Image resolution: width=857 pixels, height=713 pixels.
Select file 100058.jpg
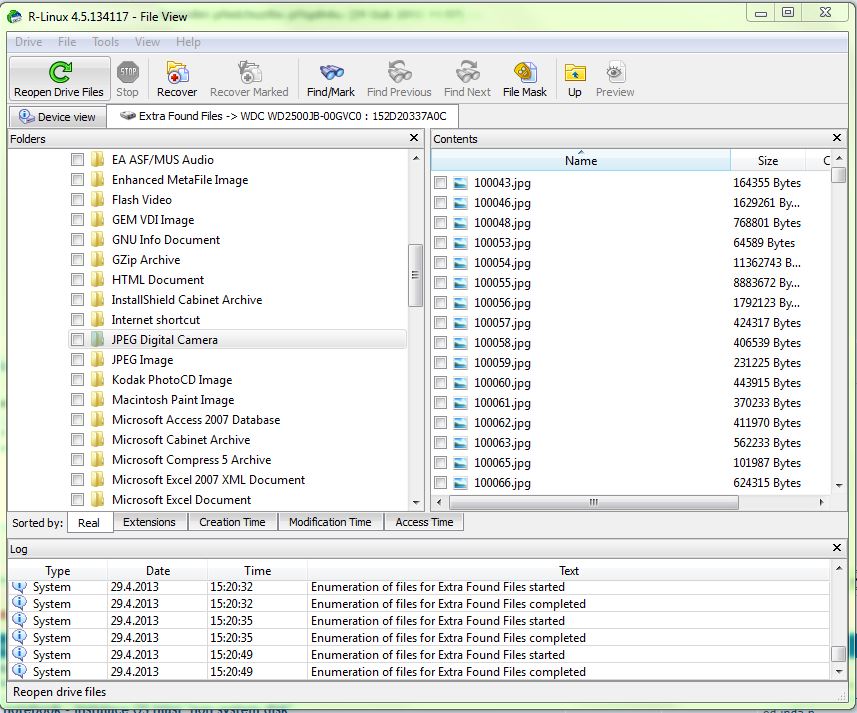point(502,343)
